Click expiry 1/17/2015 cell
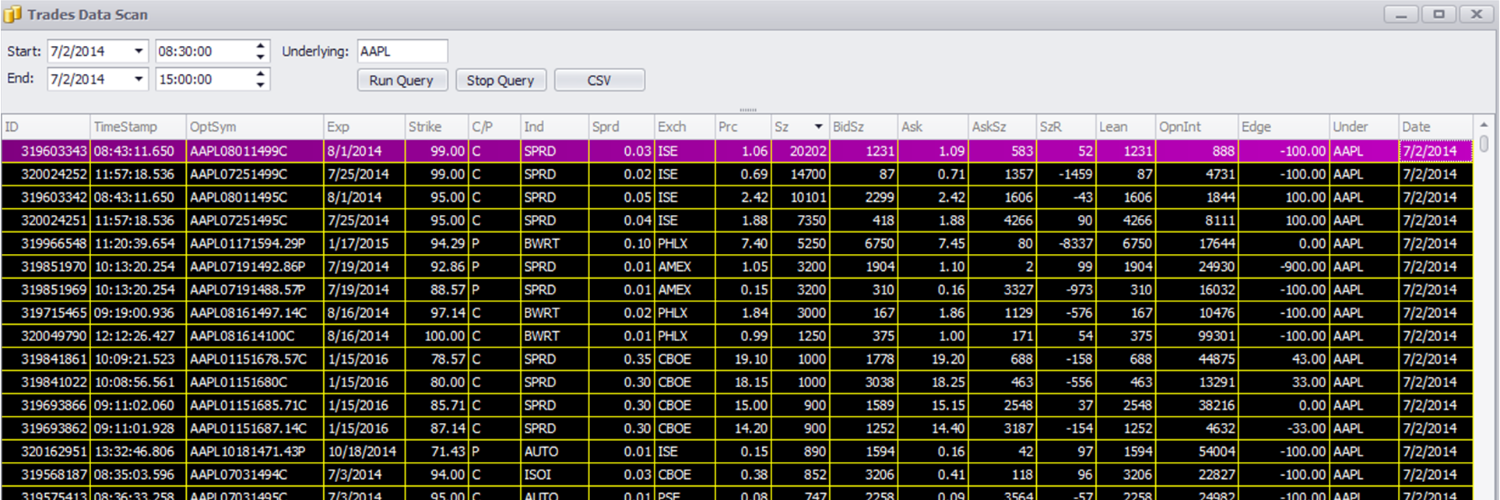Screen dimensions: 1500x500 pyautogui.click(x=363, y=243)
